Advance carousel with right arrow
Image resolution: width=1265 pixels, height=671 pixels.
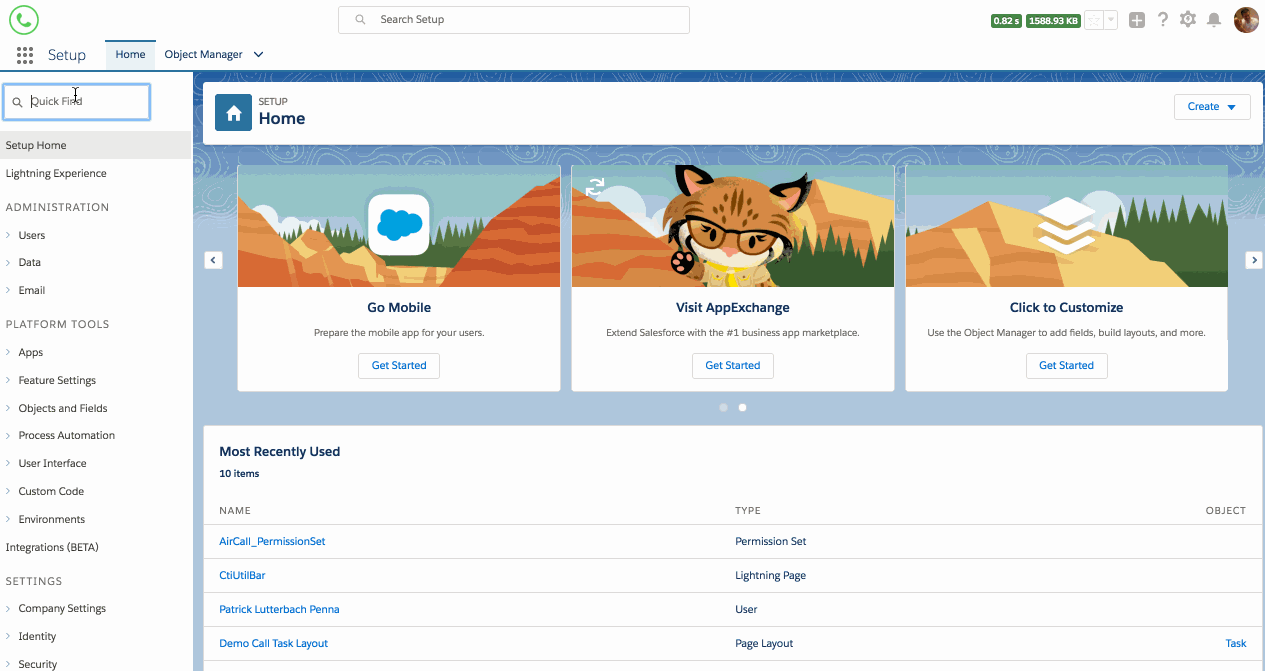pyautogui.click(x=1253, y=260)
